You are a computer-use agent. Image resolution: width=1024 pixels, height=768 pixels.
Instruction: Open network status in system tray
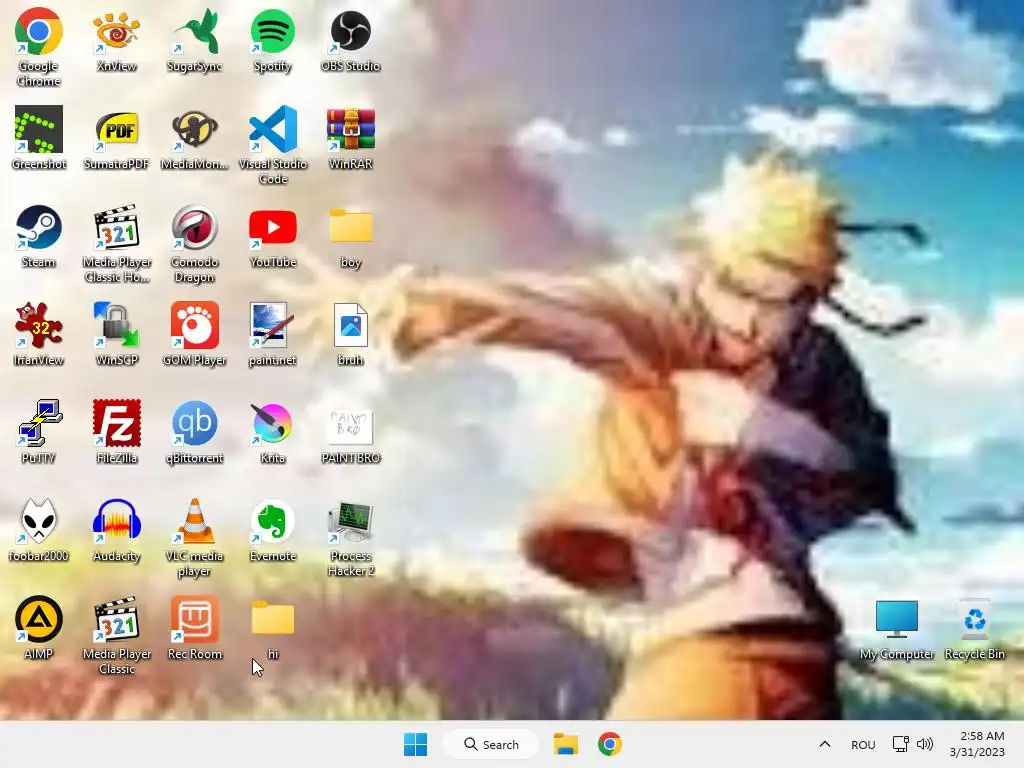(x=901, y=744)
